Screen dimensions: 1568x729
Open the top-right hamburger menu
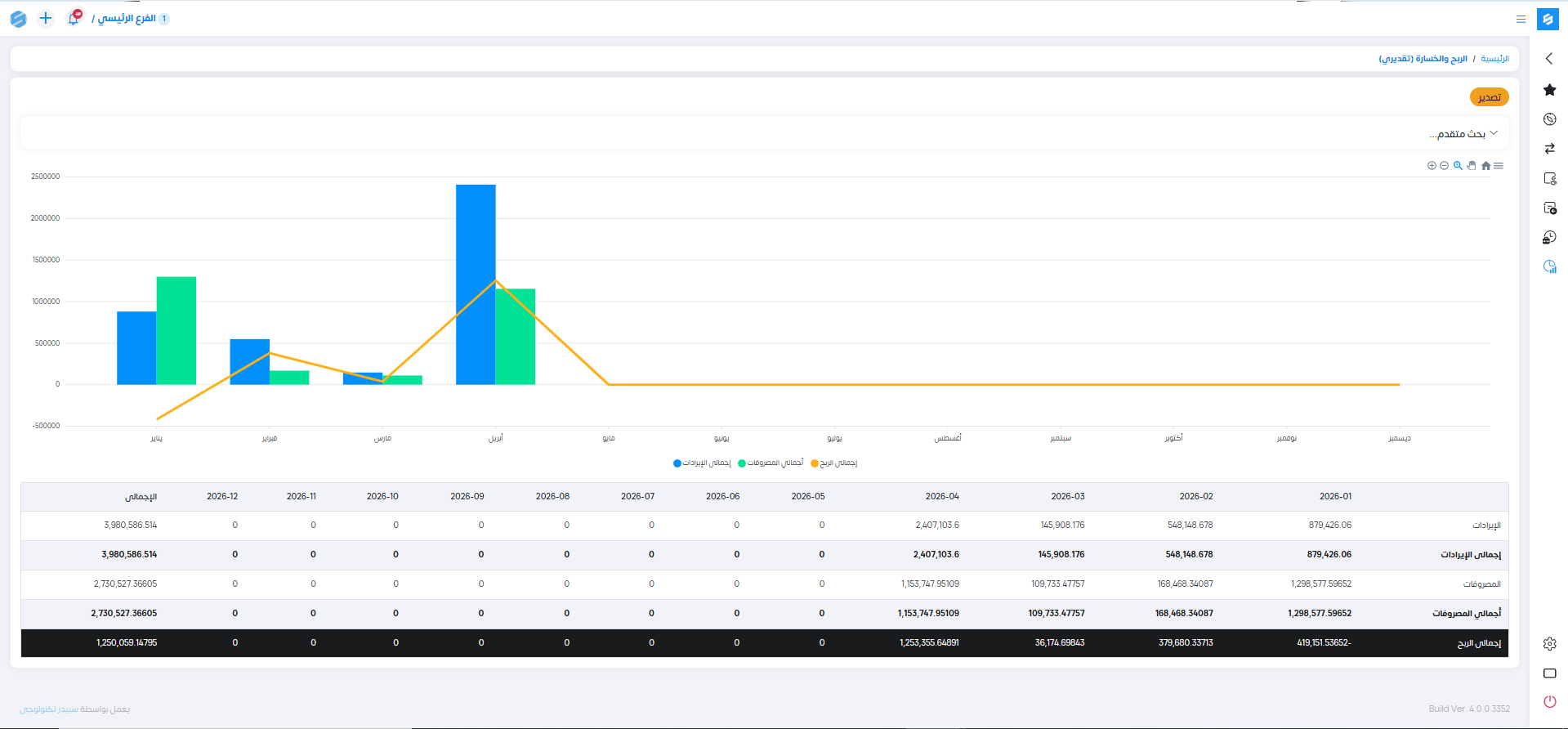(1521, 19)
